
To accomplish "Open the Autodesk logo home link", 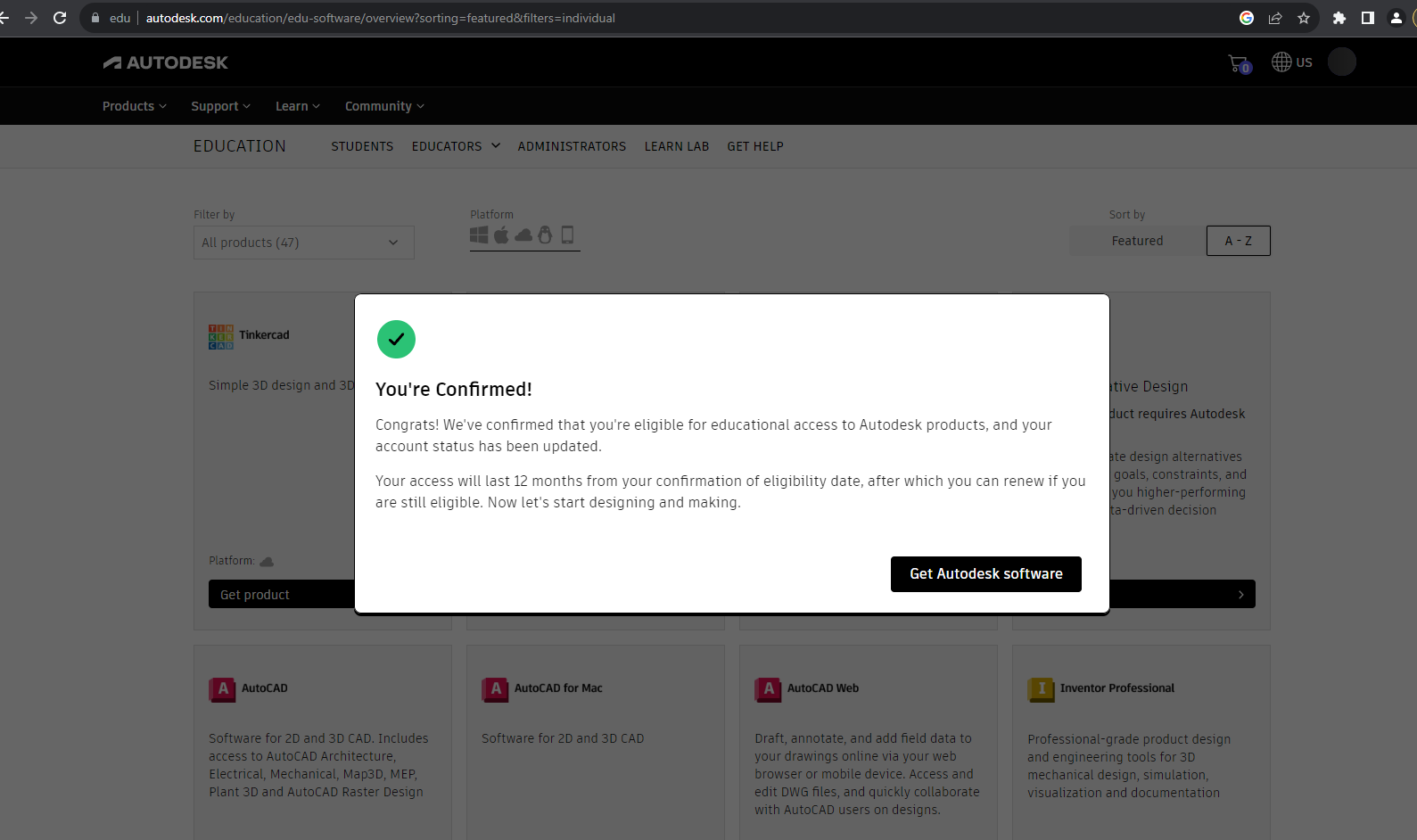I will [x=166, y=62].
